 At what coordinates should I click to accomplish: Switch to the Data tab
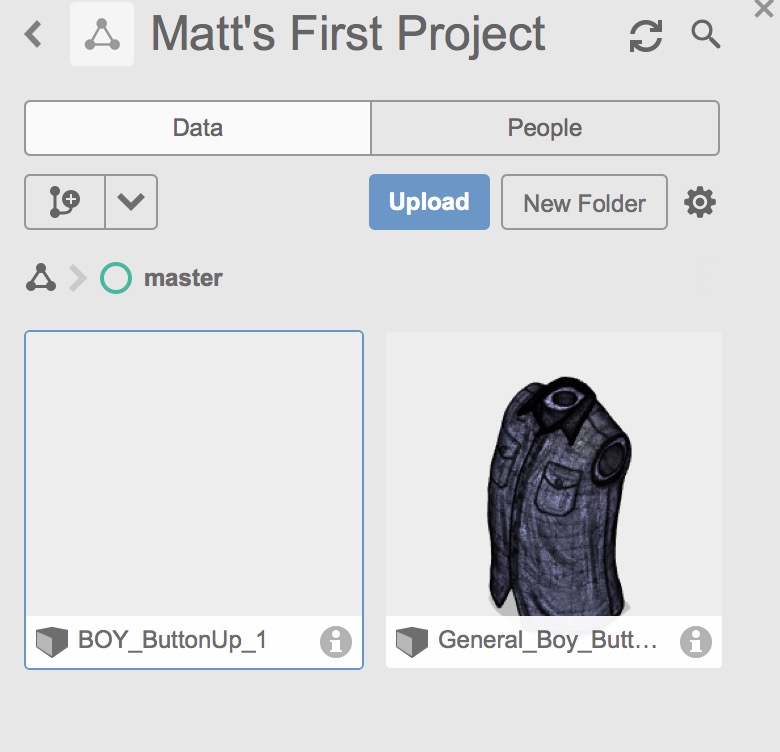click(x=197, y=128)
